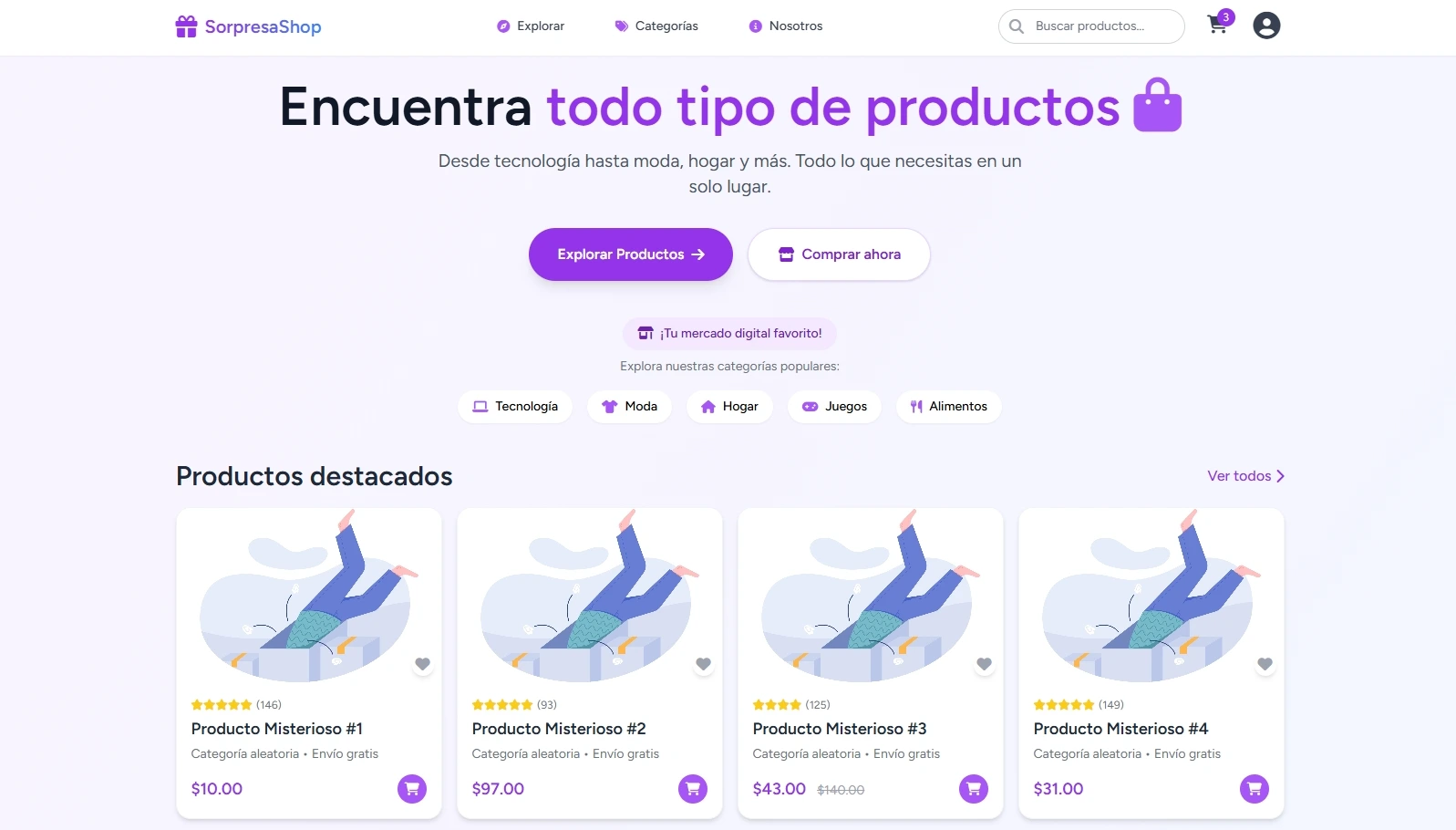
Task: Add Producto Misterioso #4 to cart
Action: coord(1255,789)
